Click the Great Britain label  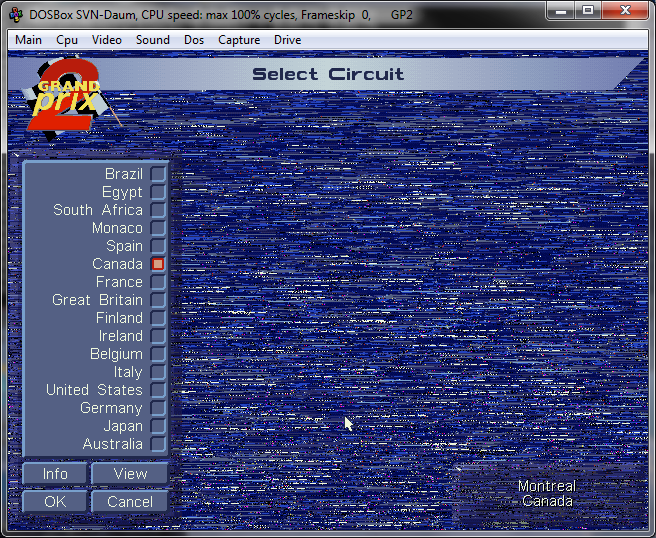97,300
